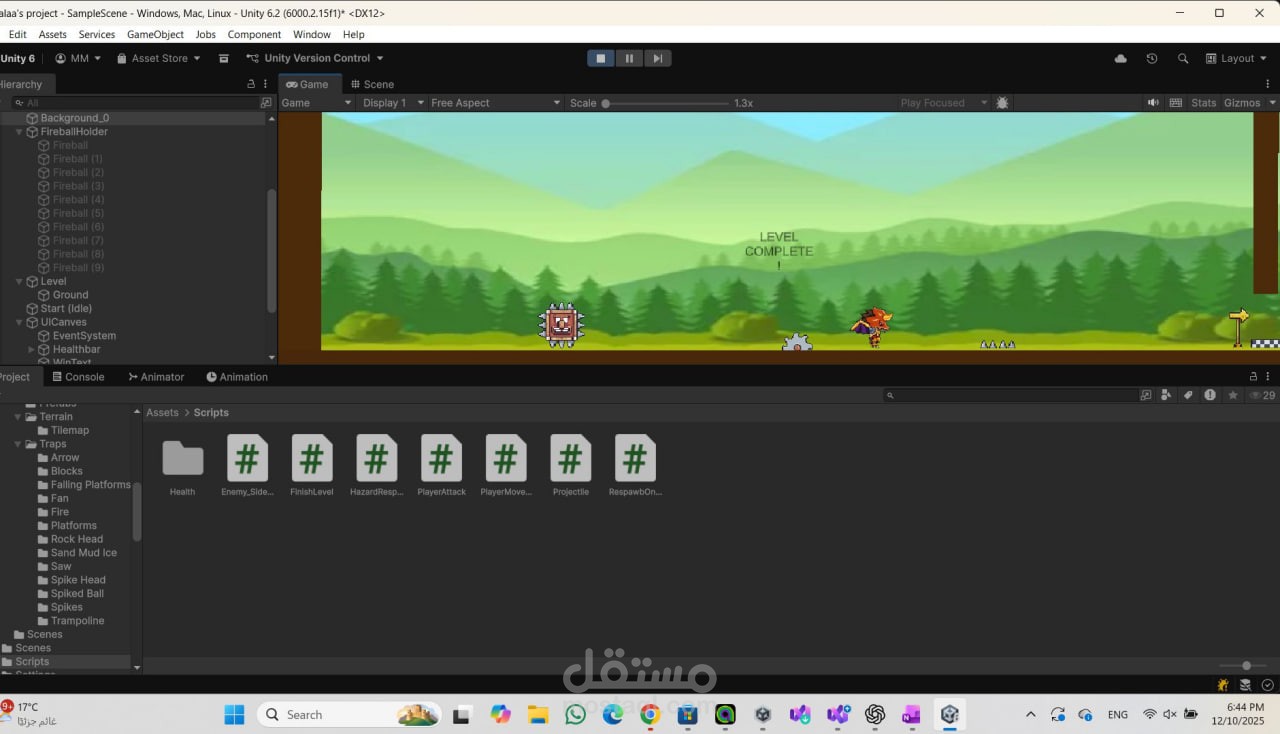Click the Pause button in the toolbar
Viewport: 1280px width, 734px height.
point(629,58)
